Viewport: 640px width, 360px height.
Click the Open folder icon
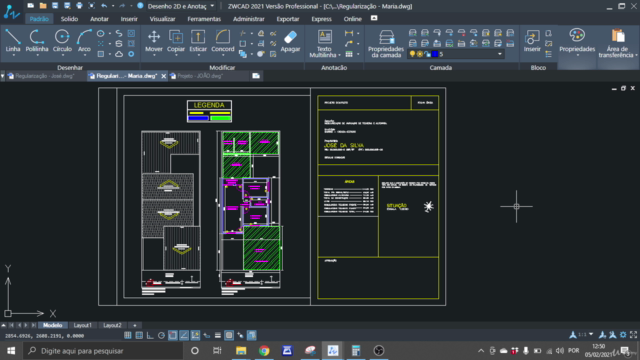click(x=43, y=6)
